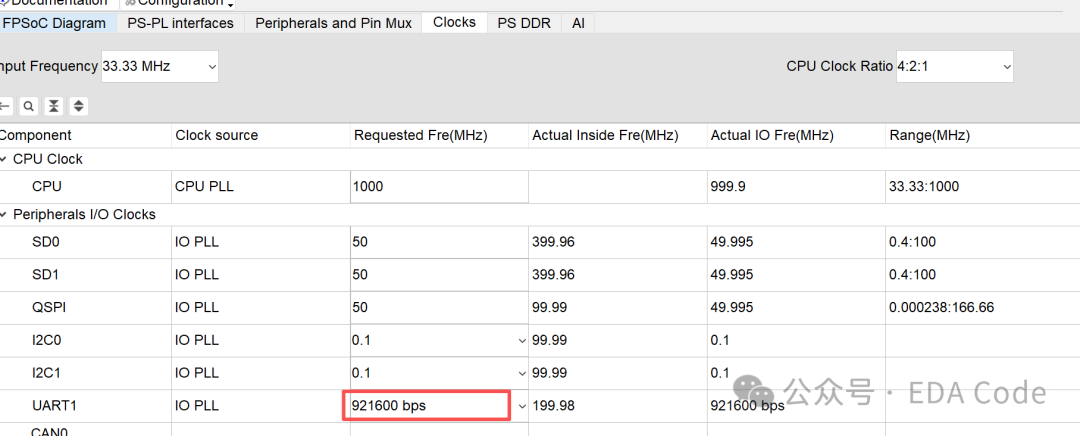Screen dimensions: 1080x436
Task: Open the I2C1 requested frequency dropdown arrow
Action: pyautogui.click(x=521, y=373)
